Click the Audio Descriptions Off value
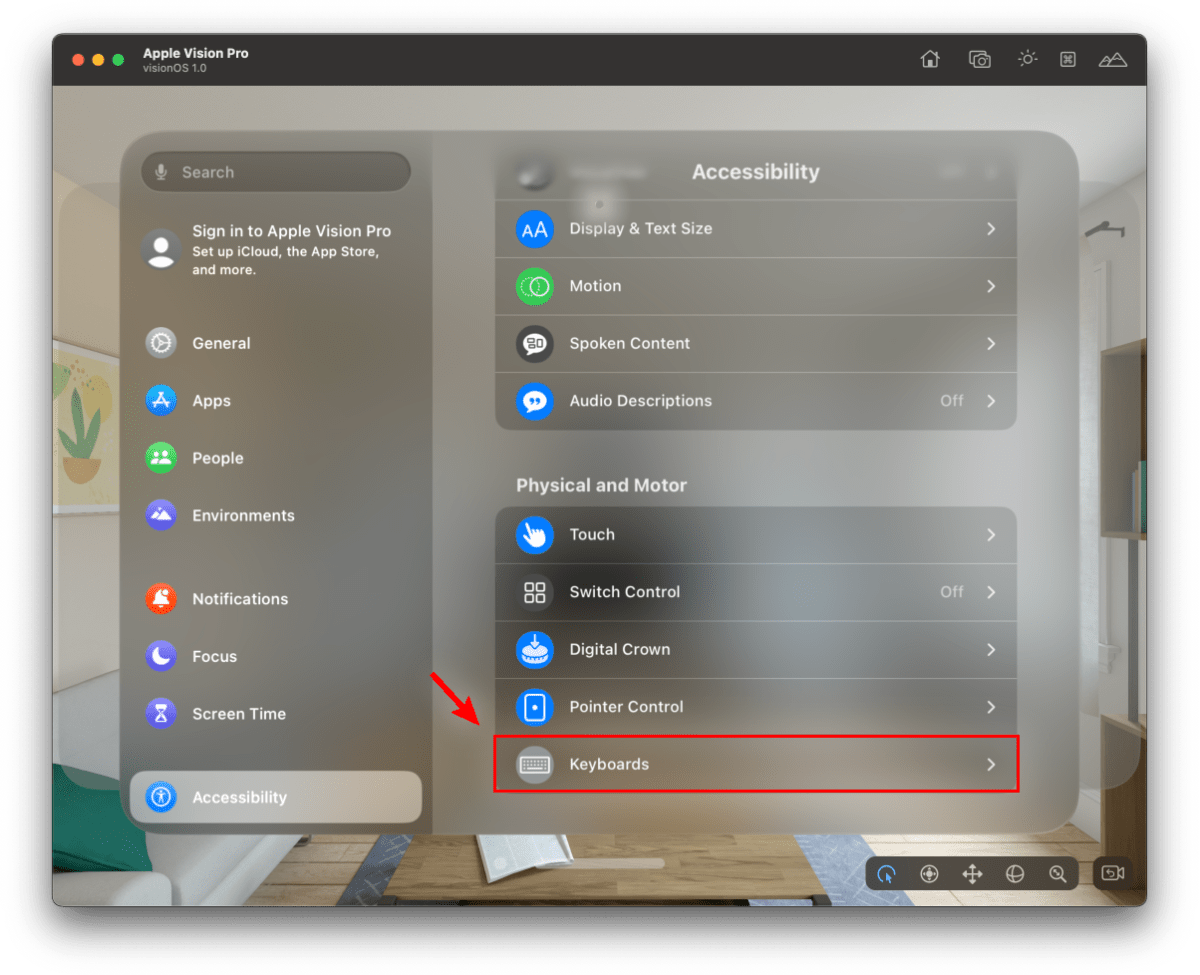This screenshot has width=1200, height=975. pos(951,401)
